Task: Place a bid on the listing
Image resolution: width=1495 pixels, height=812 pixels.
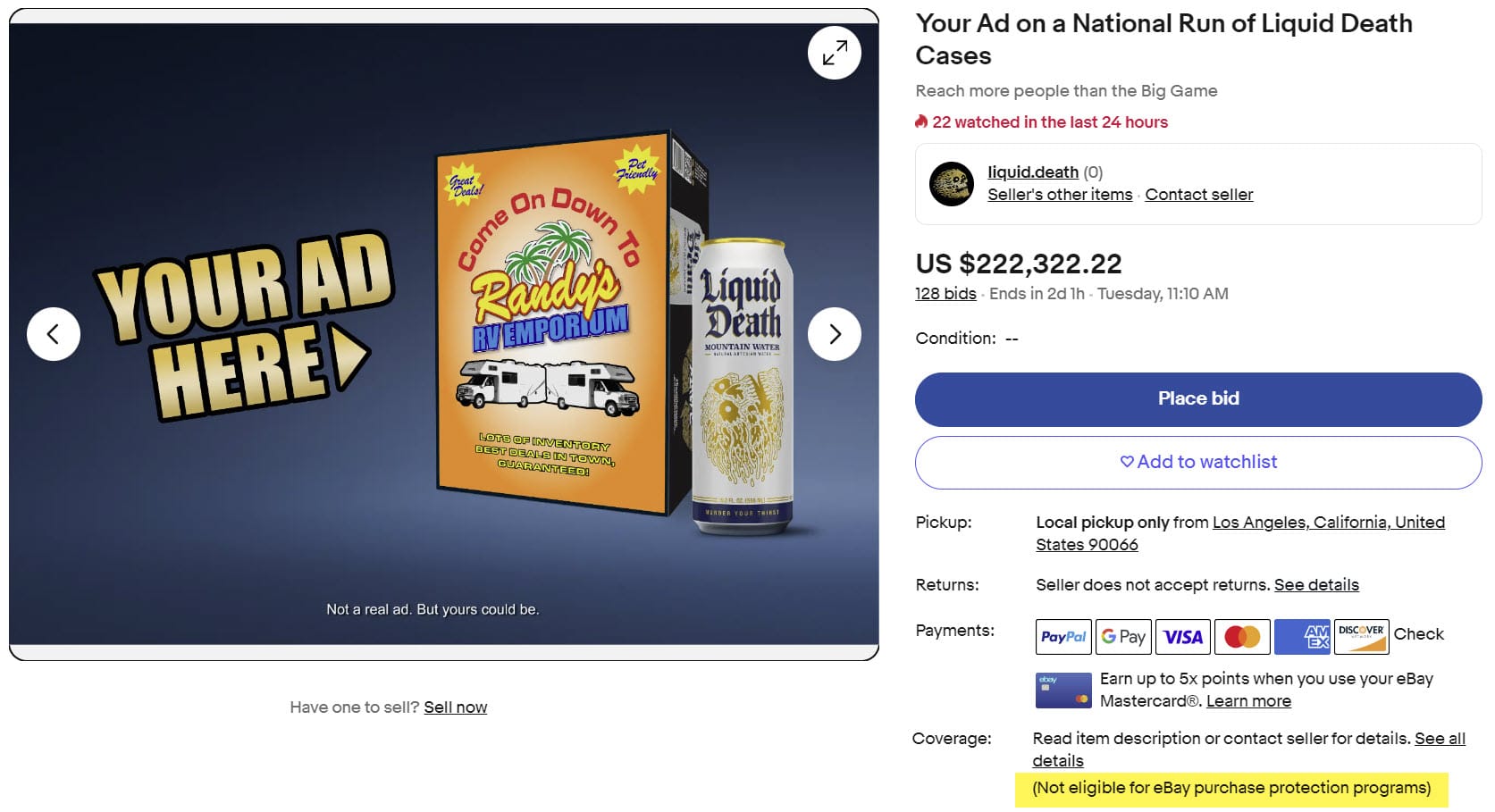Action: click(1197, 398)
